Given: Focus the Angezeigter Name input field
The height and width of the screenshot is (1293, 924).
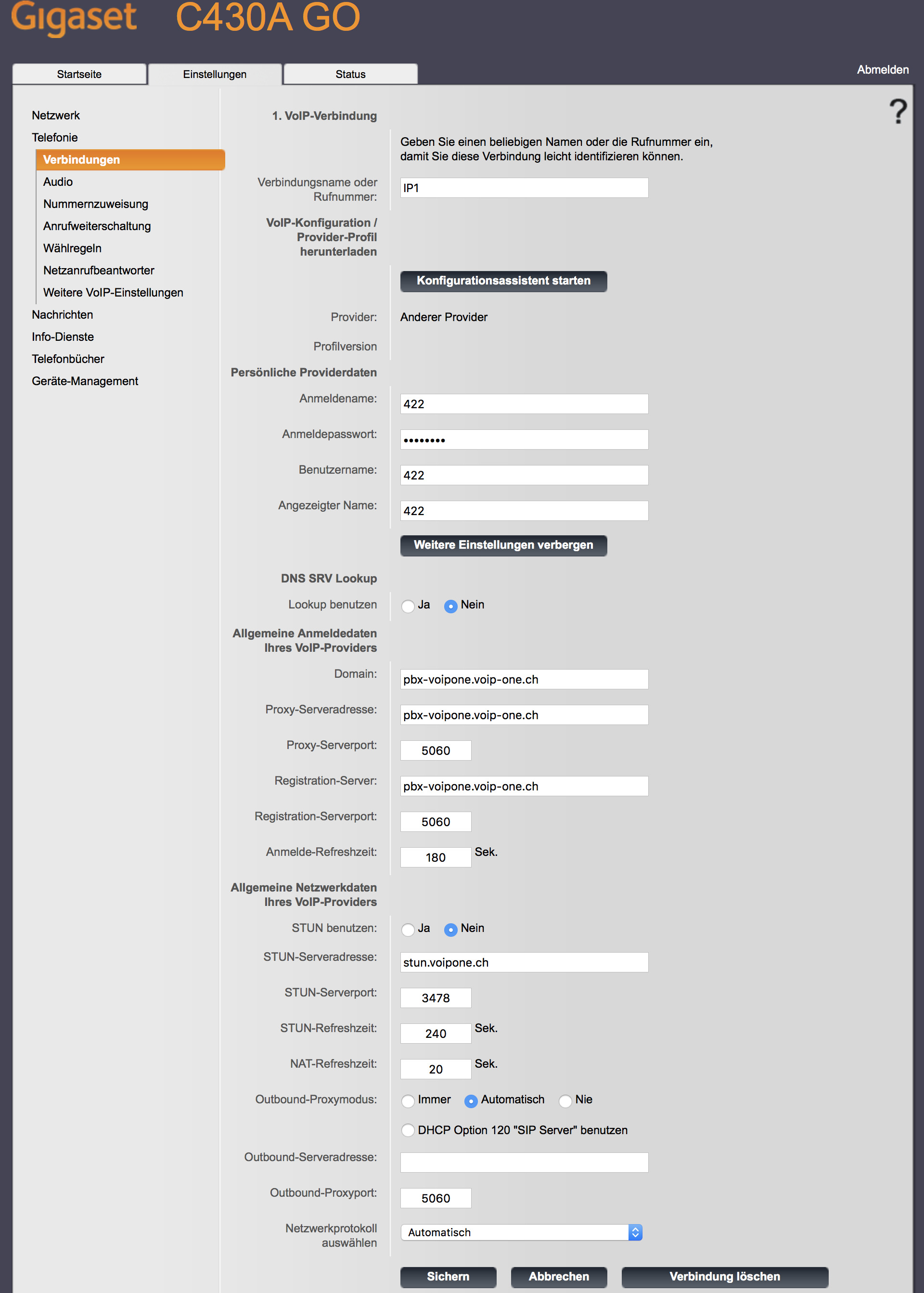Looking at the screenshot, I should click(524, 510).
